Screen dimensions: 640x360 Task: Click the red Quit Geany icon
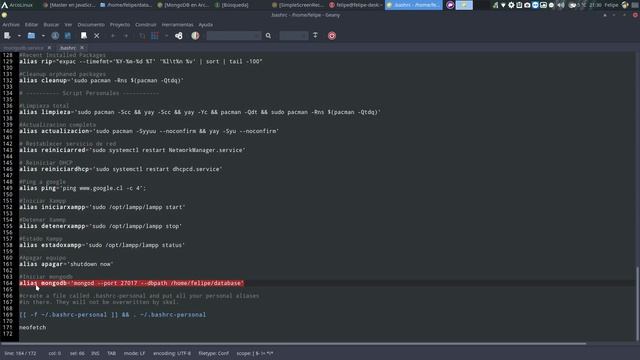(332, 36)
